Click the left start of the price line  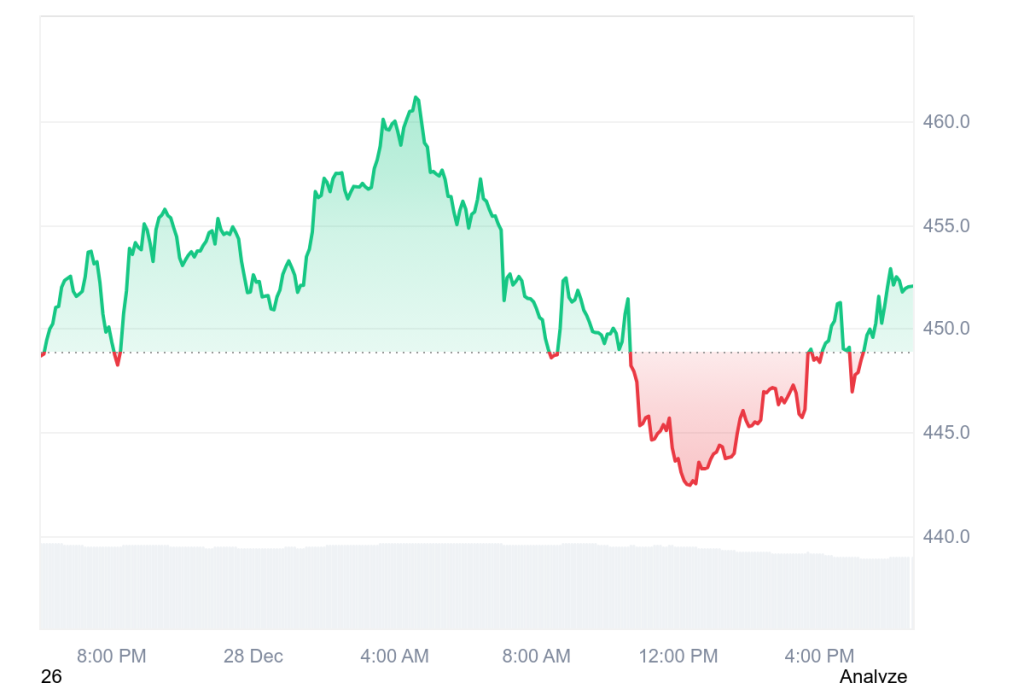coord(42,354)
